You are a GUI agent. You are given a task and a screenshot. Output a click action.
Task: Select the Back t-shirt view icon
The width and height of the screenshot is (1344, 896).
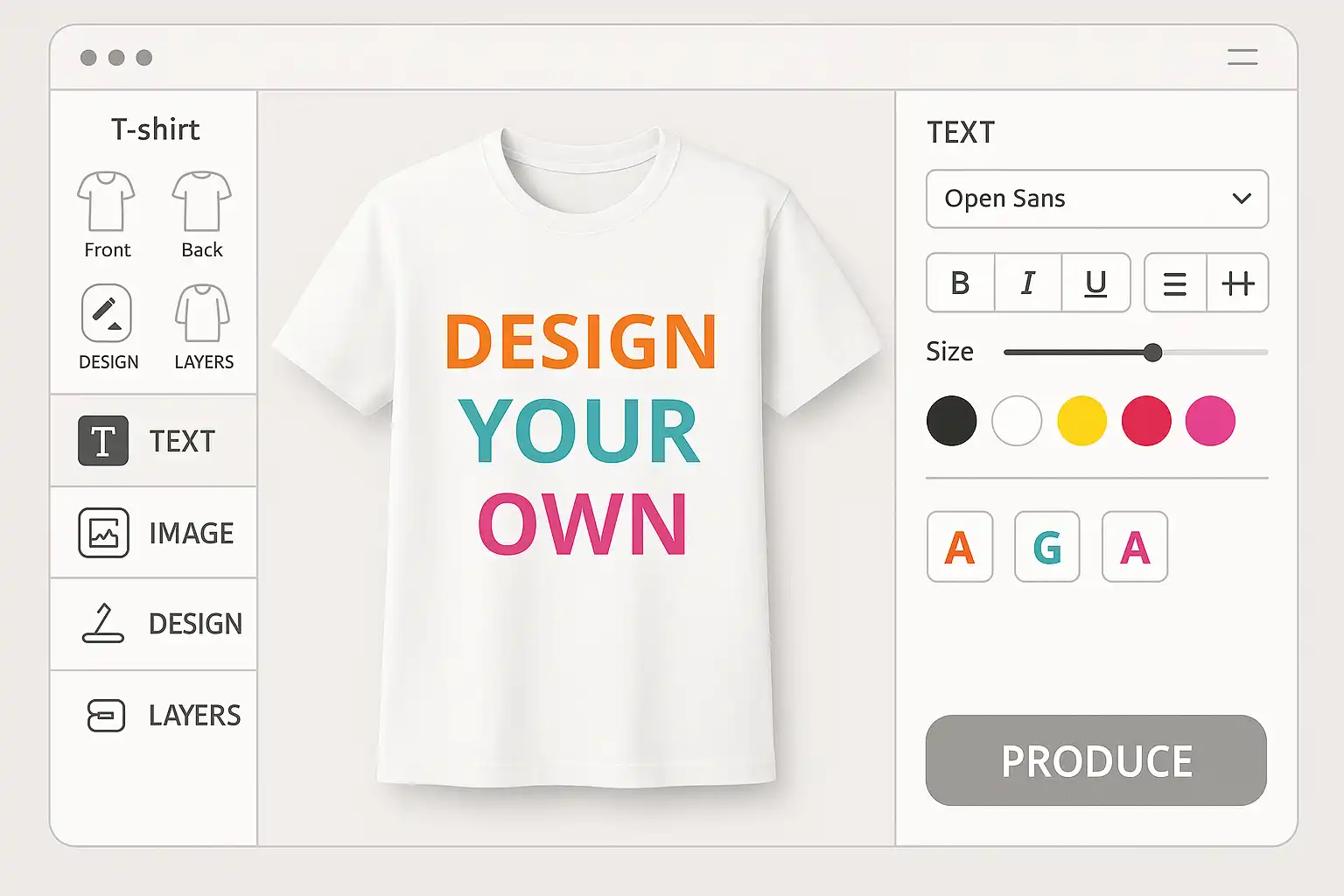pyautogui.click(x=201, y=201)
